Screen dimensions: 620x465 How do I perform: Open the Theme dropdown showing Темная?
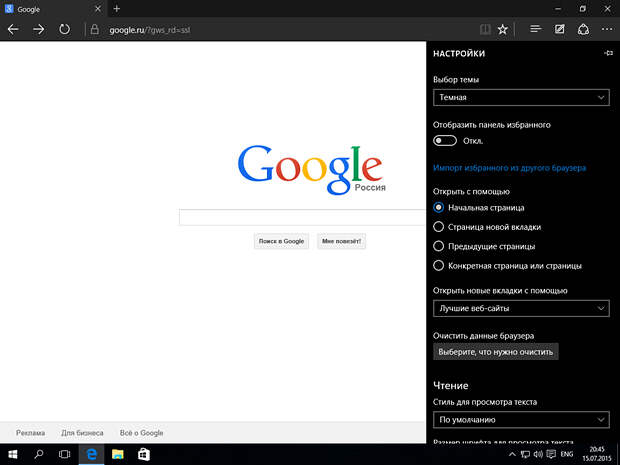click(x=521, y=97)
